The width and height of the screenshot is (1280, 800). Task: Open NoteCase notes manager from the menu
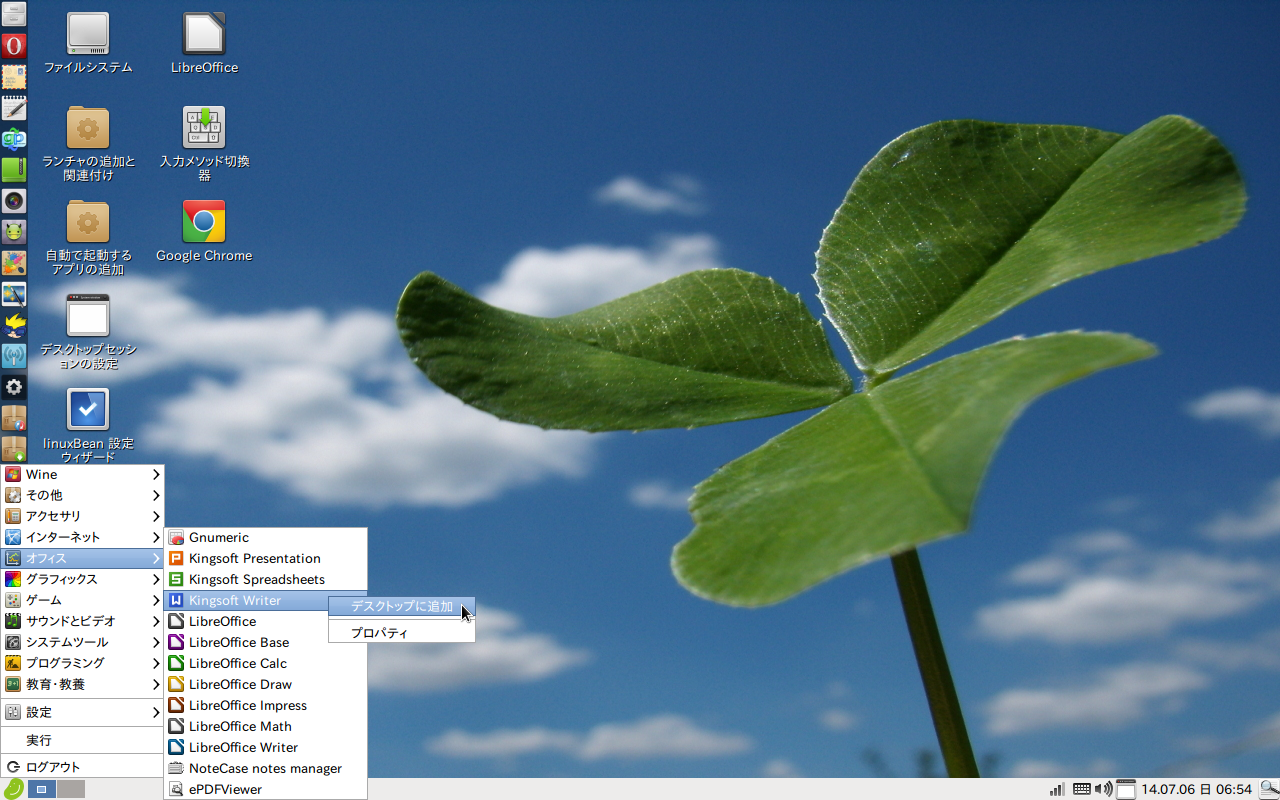point(265,768)
